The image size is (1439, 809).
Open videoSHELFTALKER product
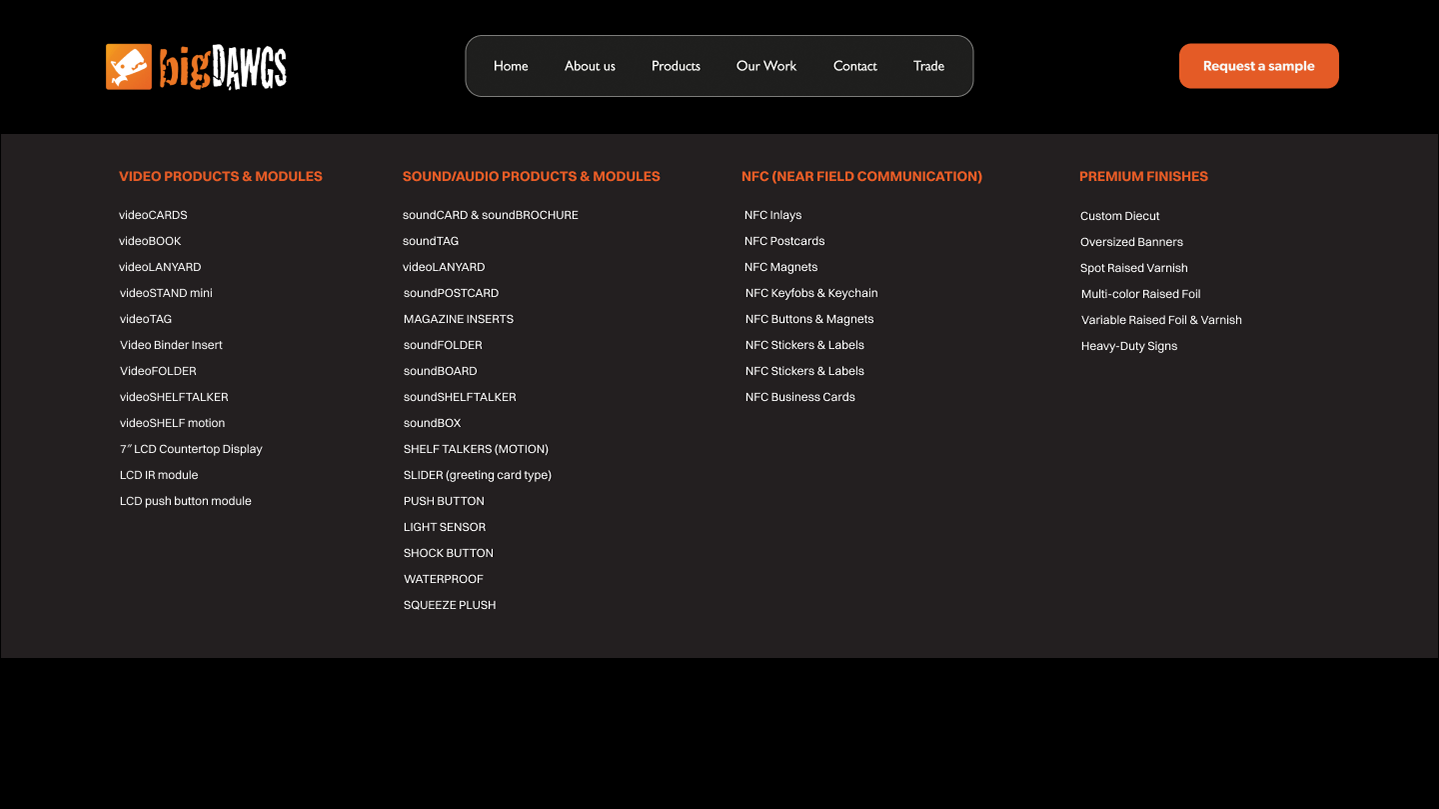(174, 397)
